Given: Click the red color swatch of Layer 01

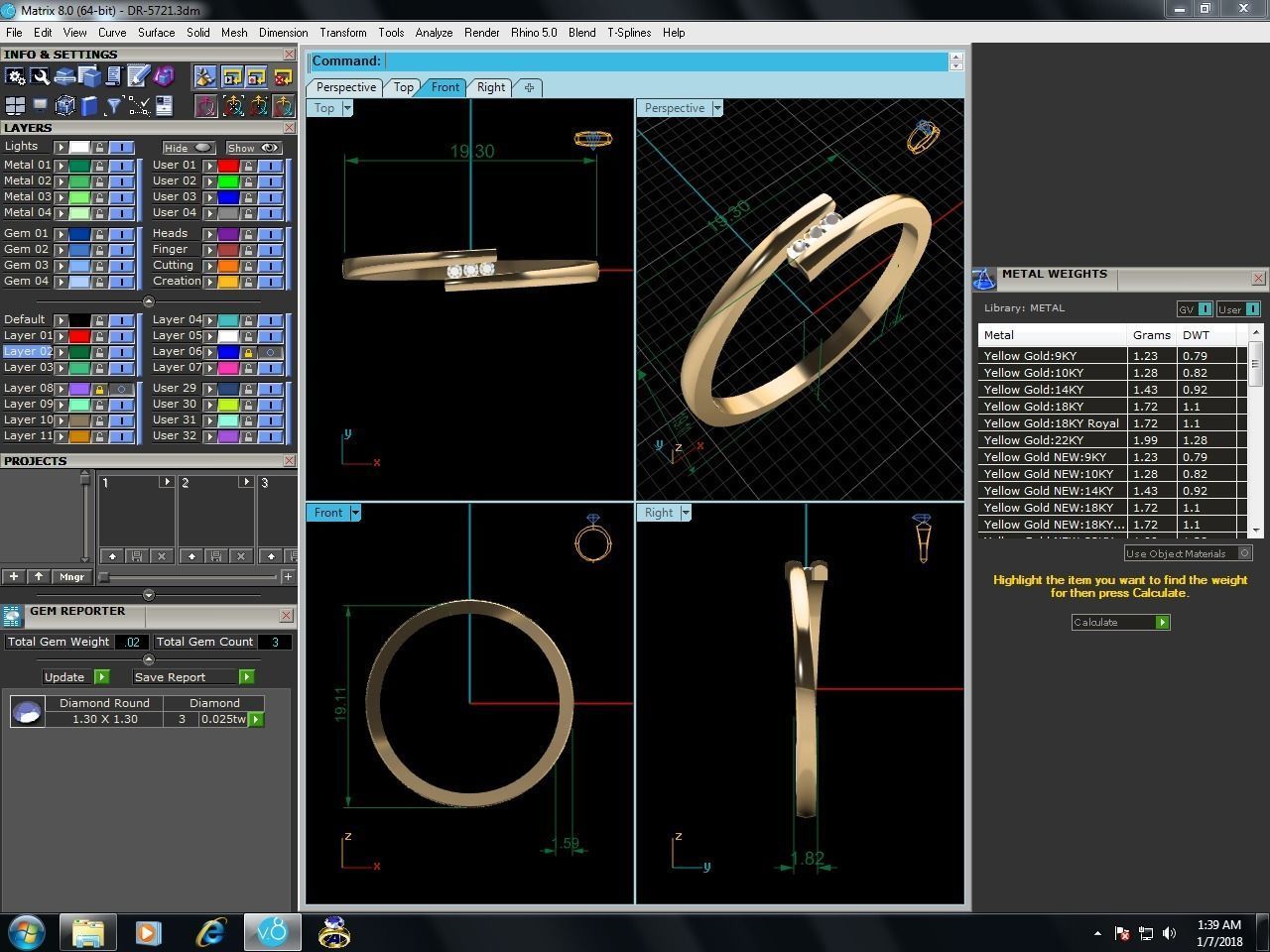Looking at the screenshot, I should coord(79,336).
